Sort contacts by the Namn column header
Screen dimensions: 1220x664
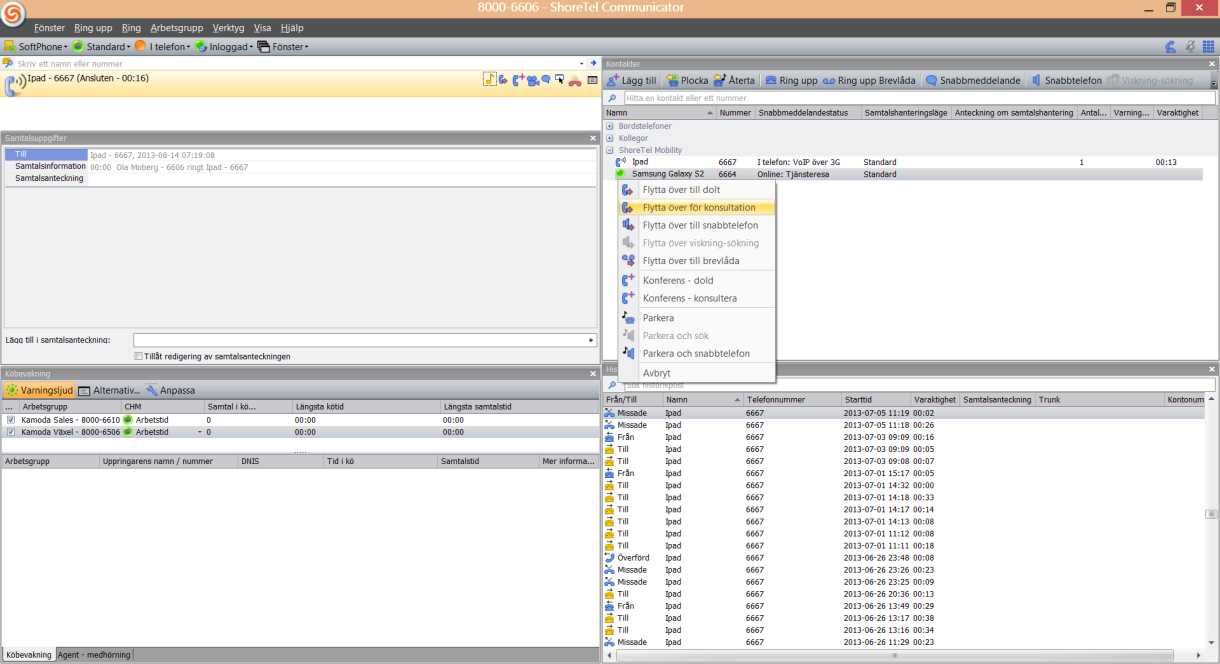click(x=660, y=113)
